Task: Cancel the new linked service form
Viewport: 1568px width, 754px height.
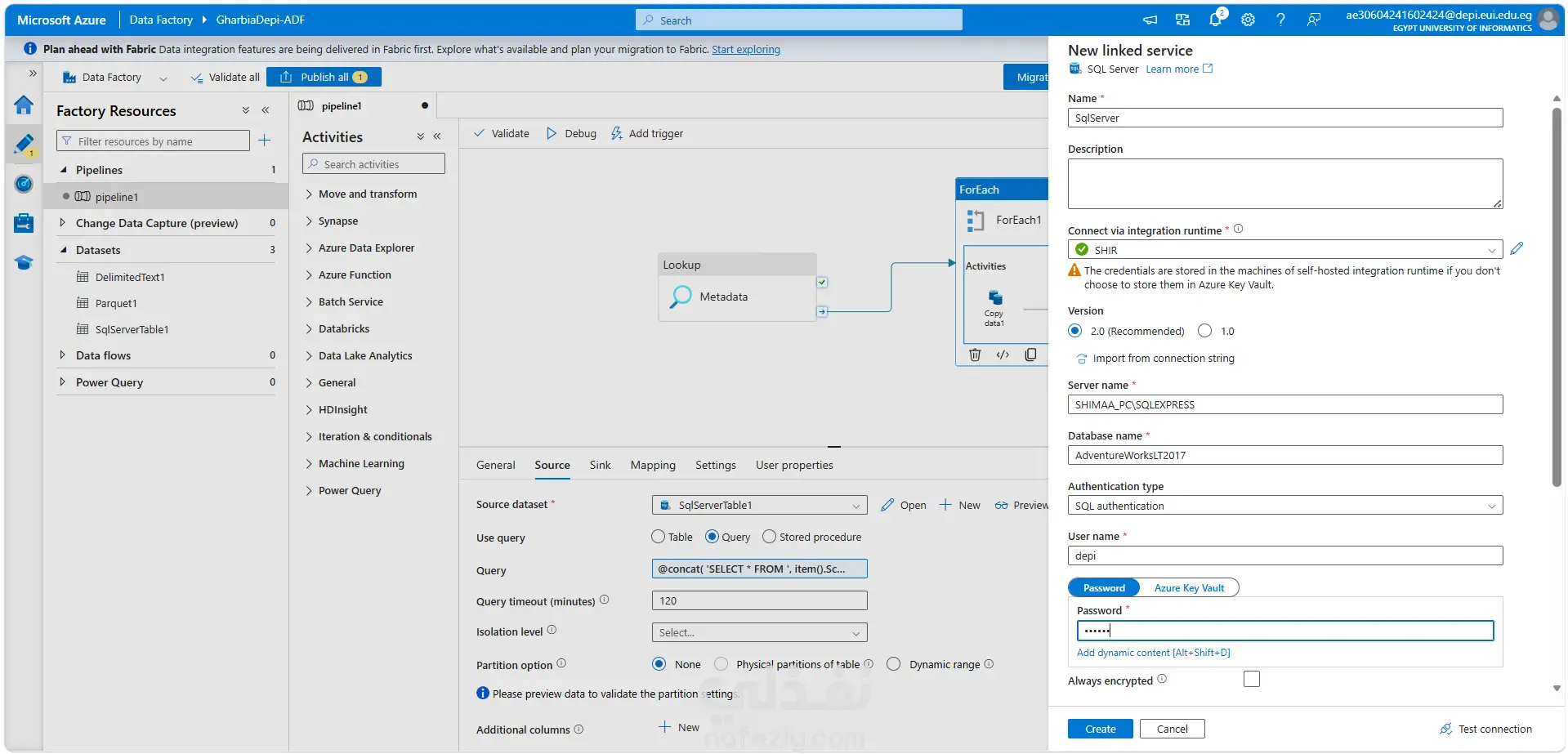Action: (x=1173, y=729)
